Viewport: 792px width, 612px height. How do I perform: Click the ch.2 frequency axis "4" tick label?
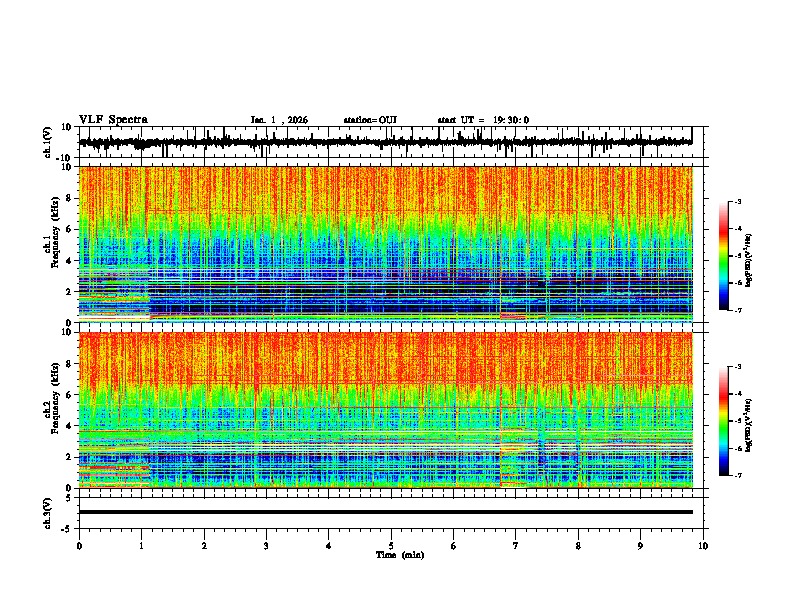69,426
